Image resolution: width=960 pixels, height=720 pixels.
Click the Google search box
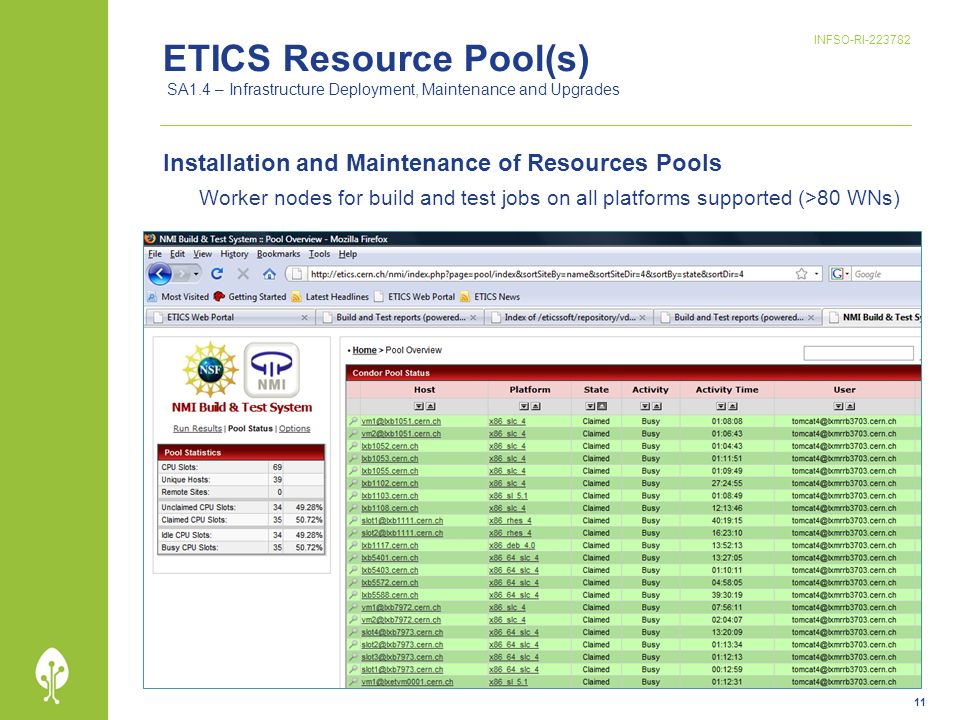(887, 274)
